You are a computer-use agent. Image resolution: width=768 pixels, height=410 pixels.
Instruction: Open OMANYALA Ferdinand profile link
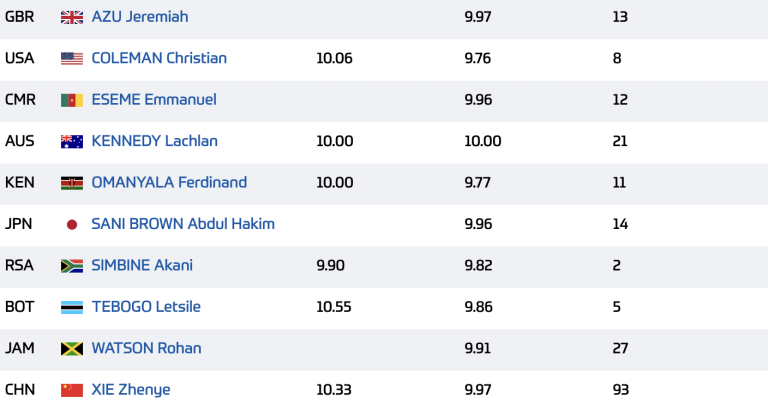[169, 182]
